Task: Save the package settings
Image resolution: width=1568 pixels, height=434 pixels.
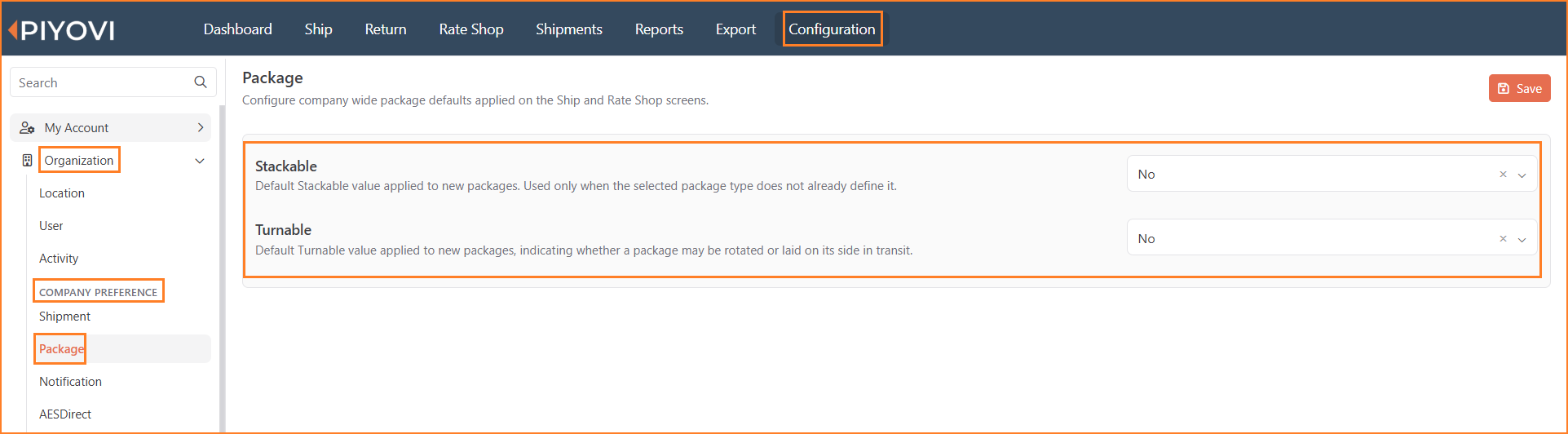Action: 1519,88
